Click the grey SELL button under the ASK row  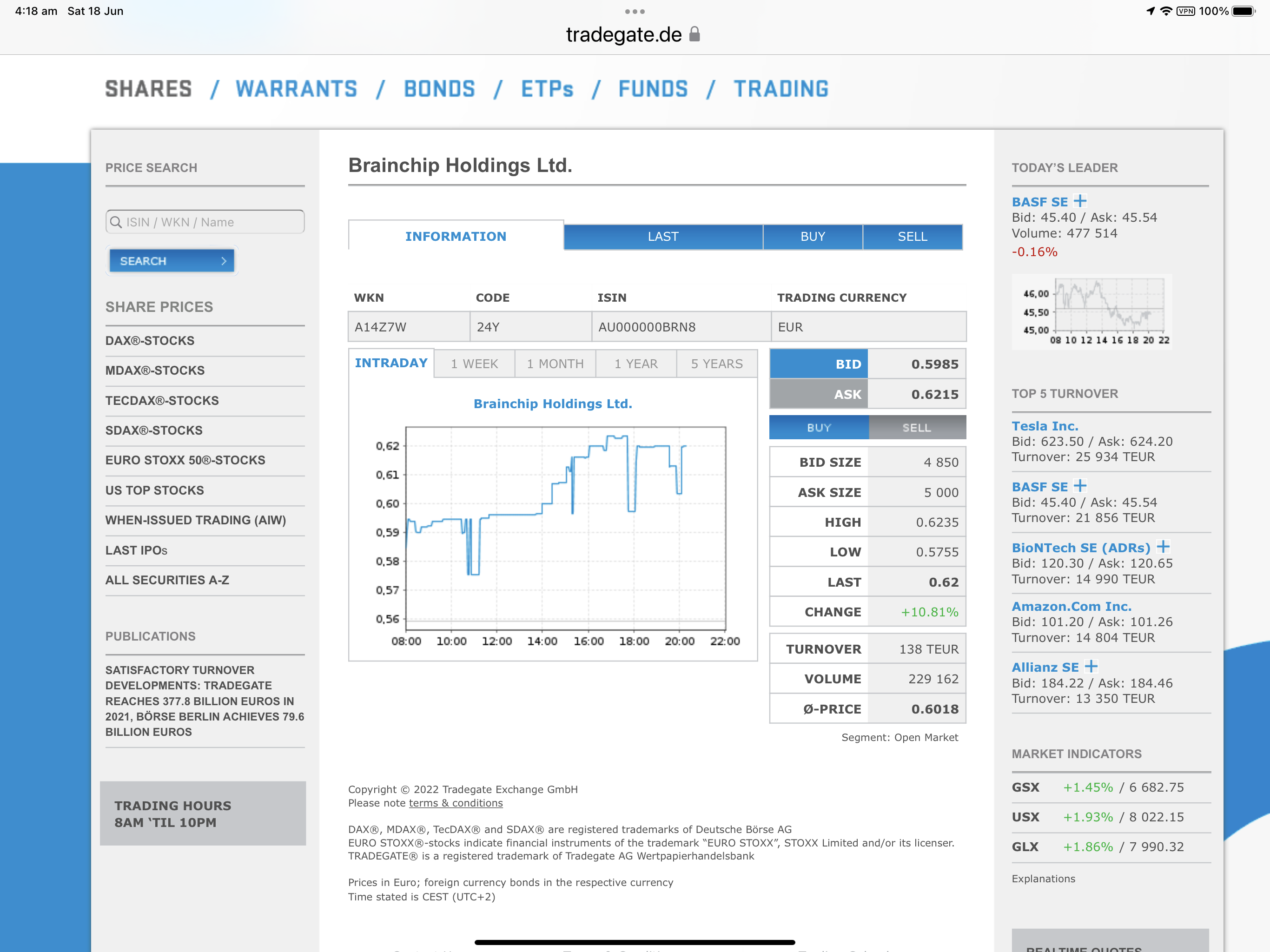tap(917, 427)
